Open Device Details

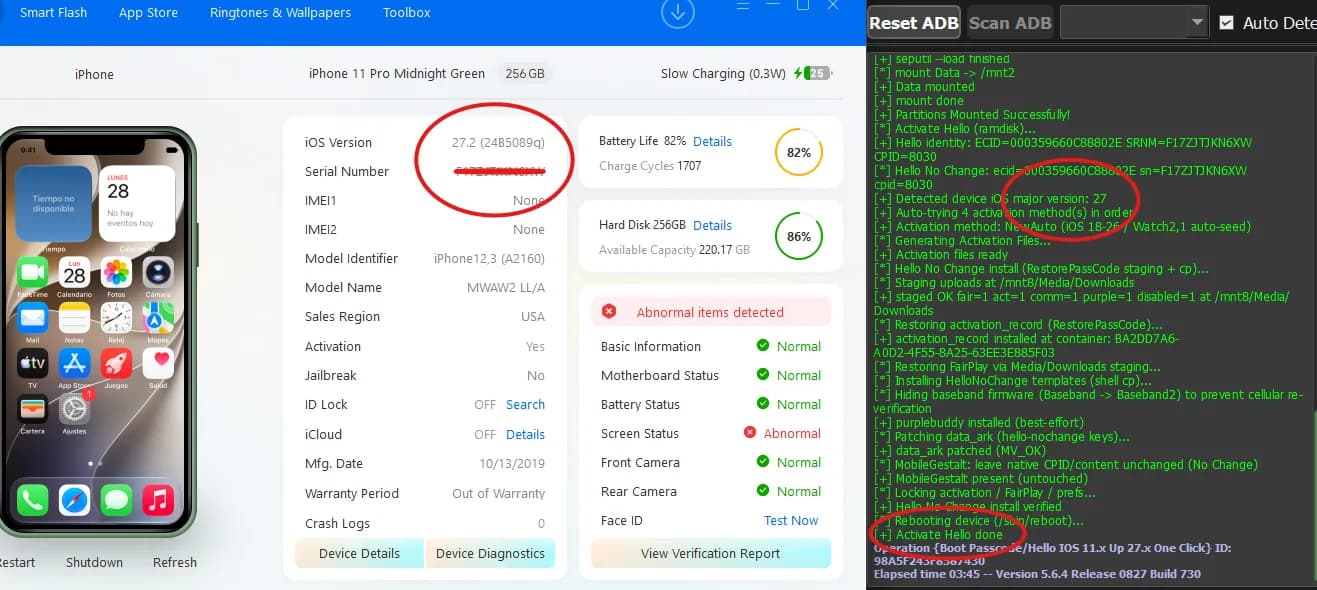tap(359, 553)
